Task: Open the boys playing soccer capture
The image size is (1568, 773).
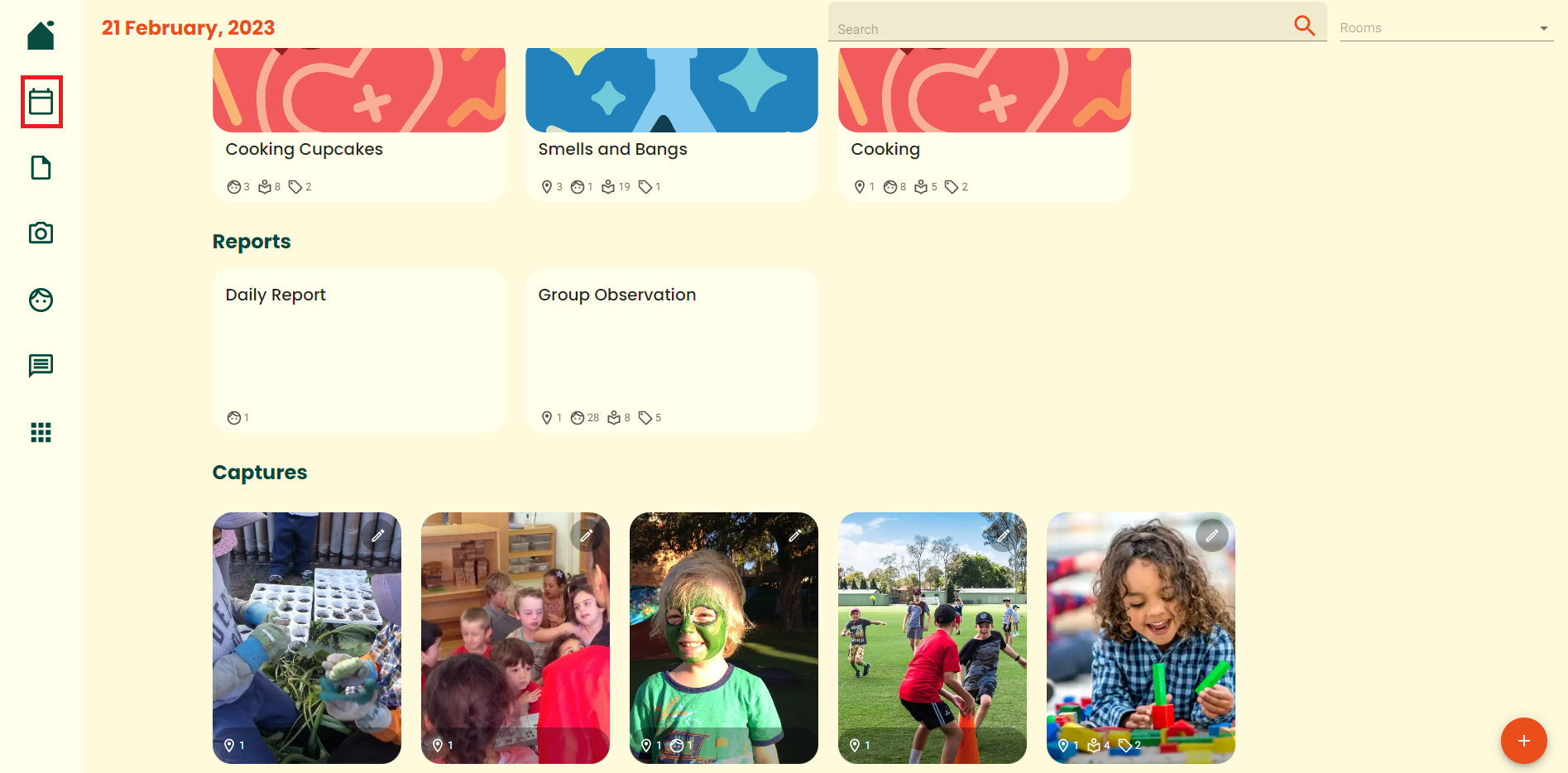Action: point(933,638)
